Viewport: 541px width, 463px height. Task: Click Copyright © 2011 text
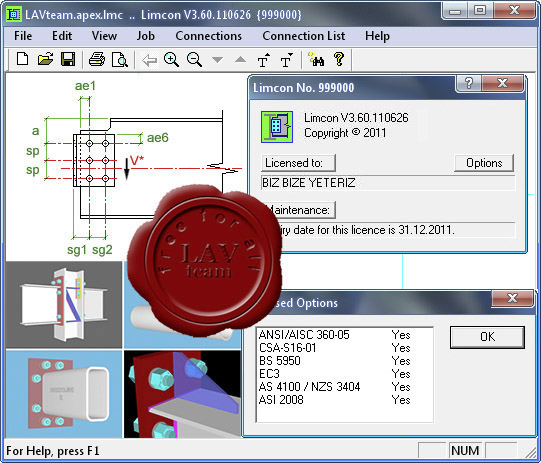pos(345,133)
